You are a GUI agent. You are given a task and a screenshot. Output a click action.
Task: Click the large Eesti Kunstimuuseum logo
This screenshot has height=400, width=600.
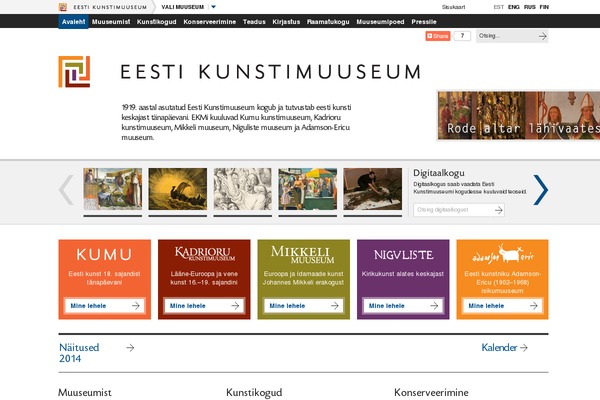pos(74,72)
